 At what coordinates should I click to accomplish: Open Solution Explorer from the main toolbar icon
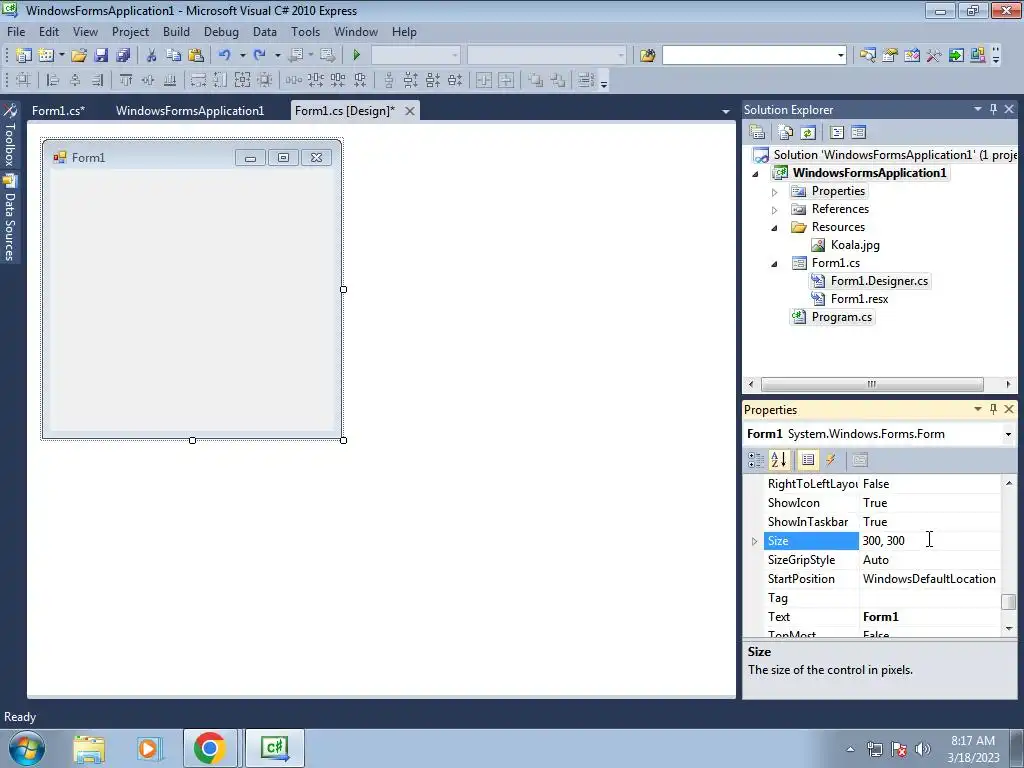point(867,56)
